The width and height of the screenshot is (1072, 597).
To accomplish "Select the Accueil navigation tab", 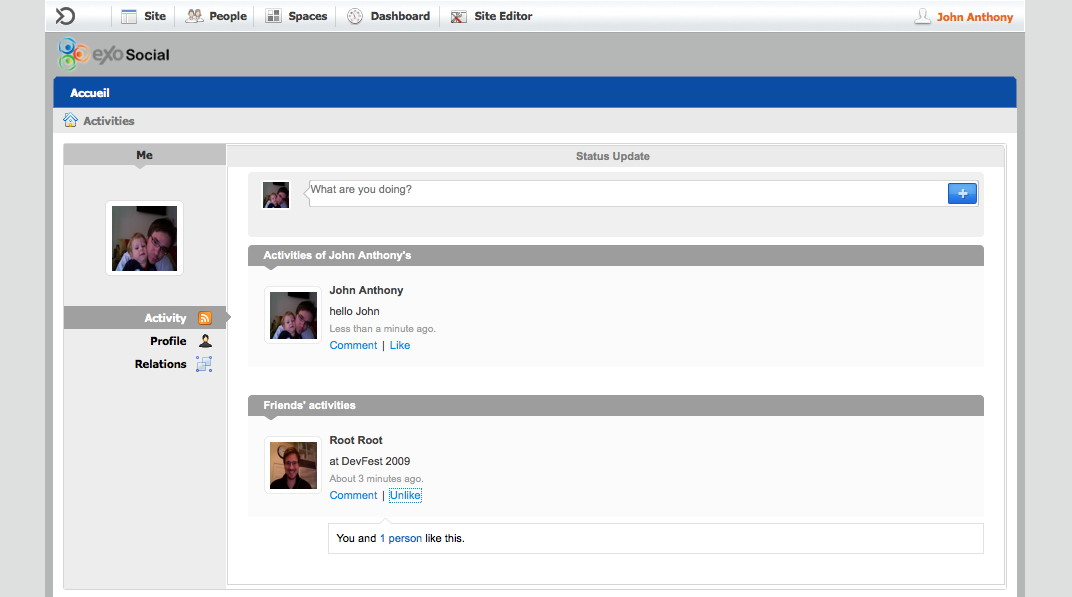I will click(90, 93).
